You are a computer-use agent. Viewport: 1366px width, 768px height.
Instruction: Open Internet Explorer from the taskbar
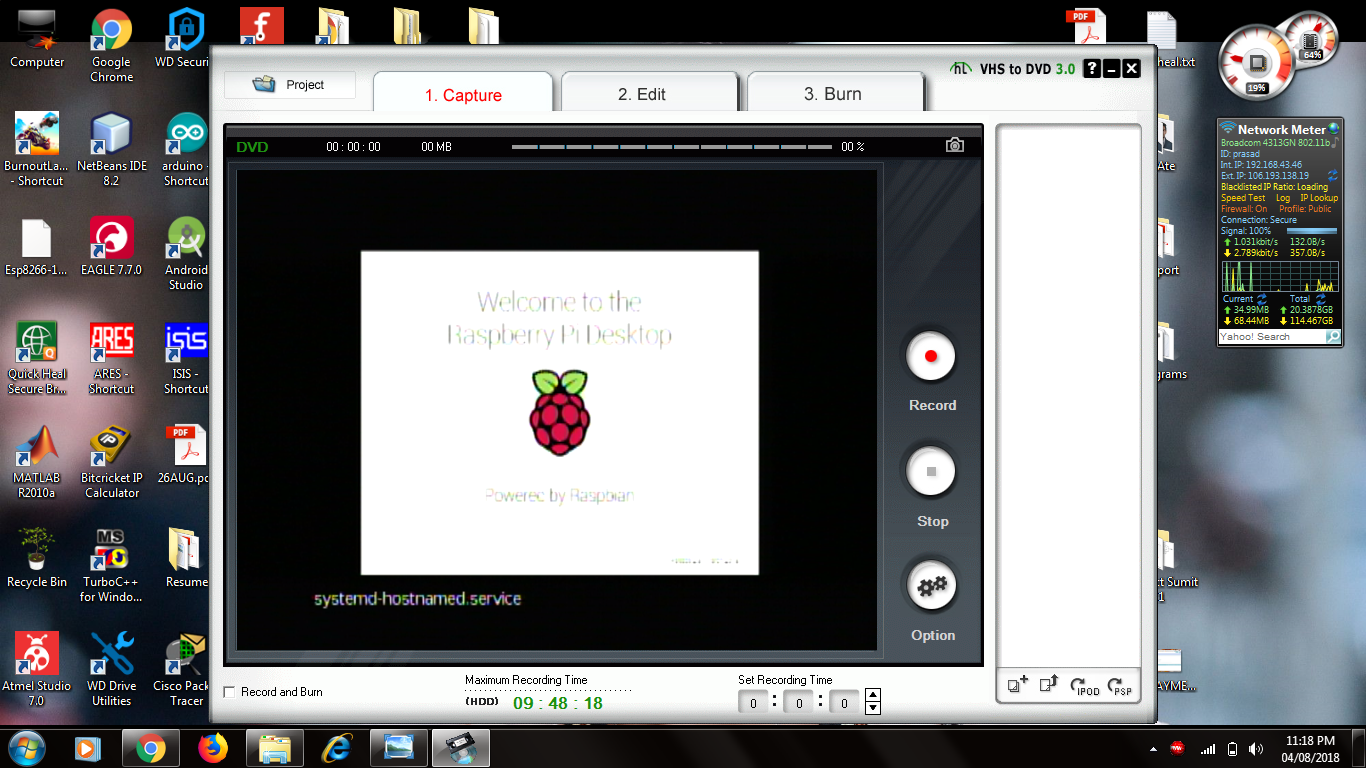coord(337,748)
